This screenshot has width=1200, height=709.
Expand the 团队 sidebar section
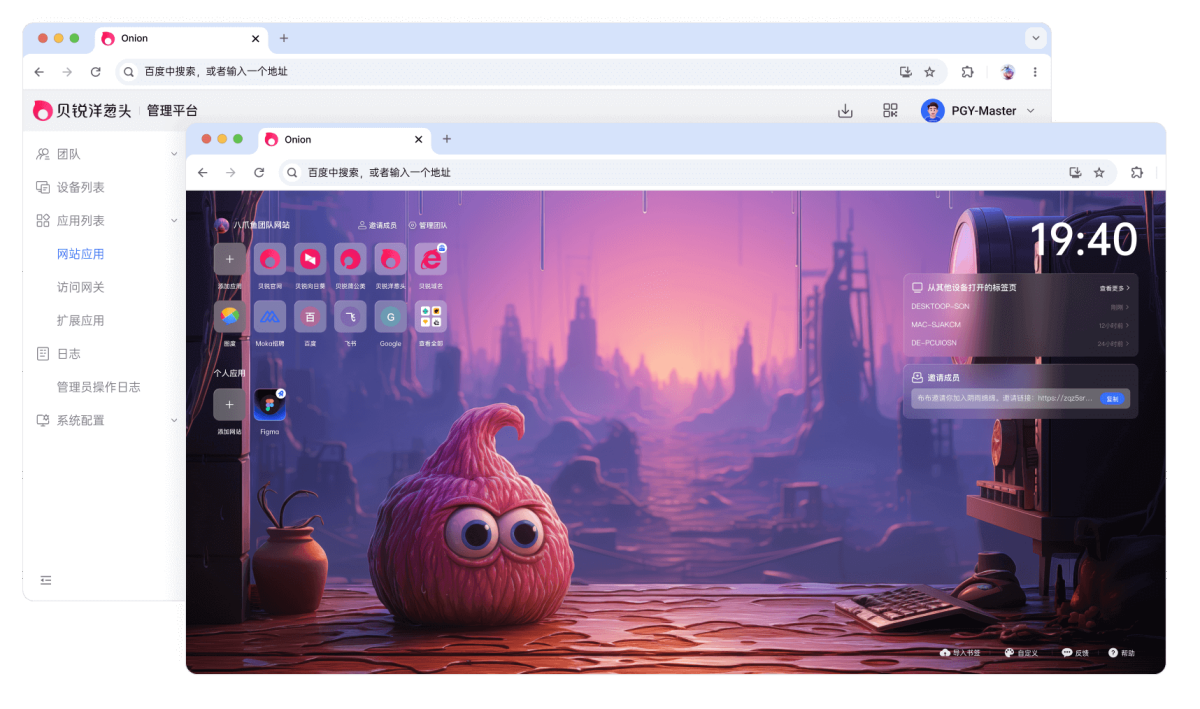point(107,154)
